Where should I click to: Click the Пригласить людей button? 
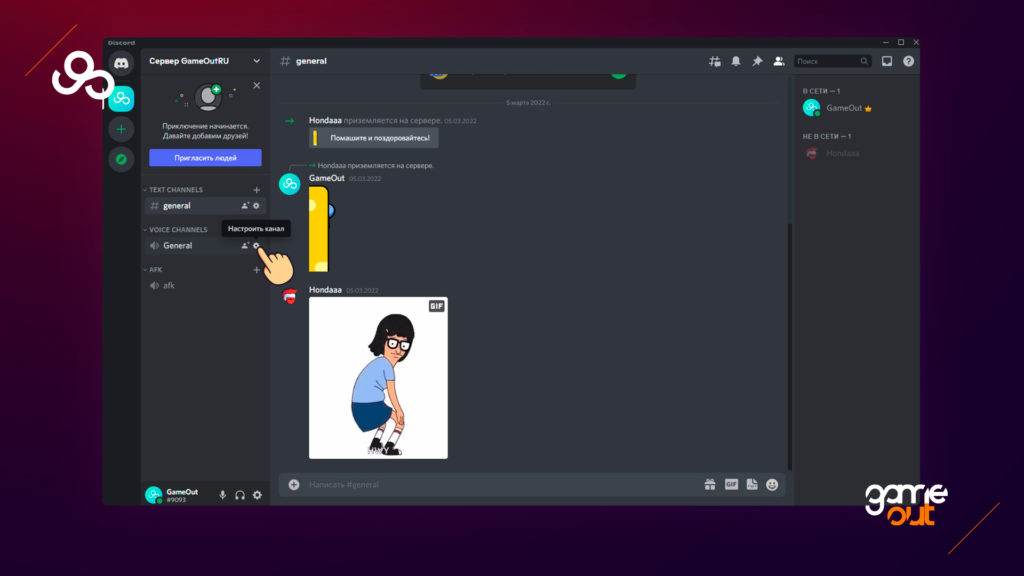pyautogui.click(x=205, y=158)
